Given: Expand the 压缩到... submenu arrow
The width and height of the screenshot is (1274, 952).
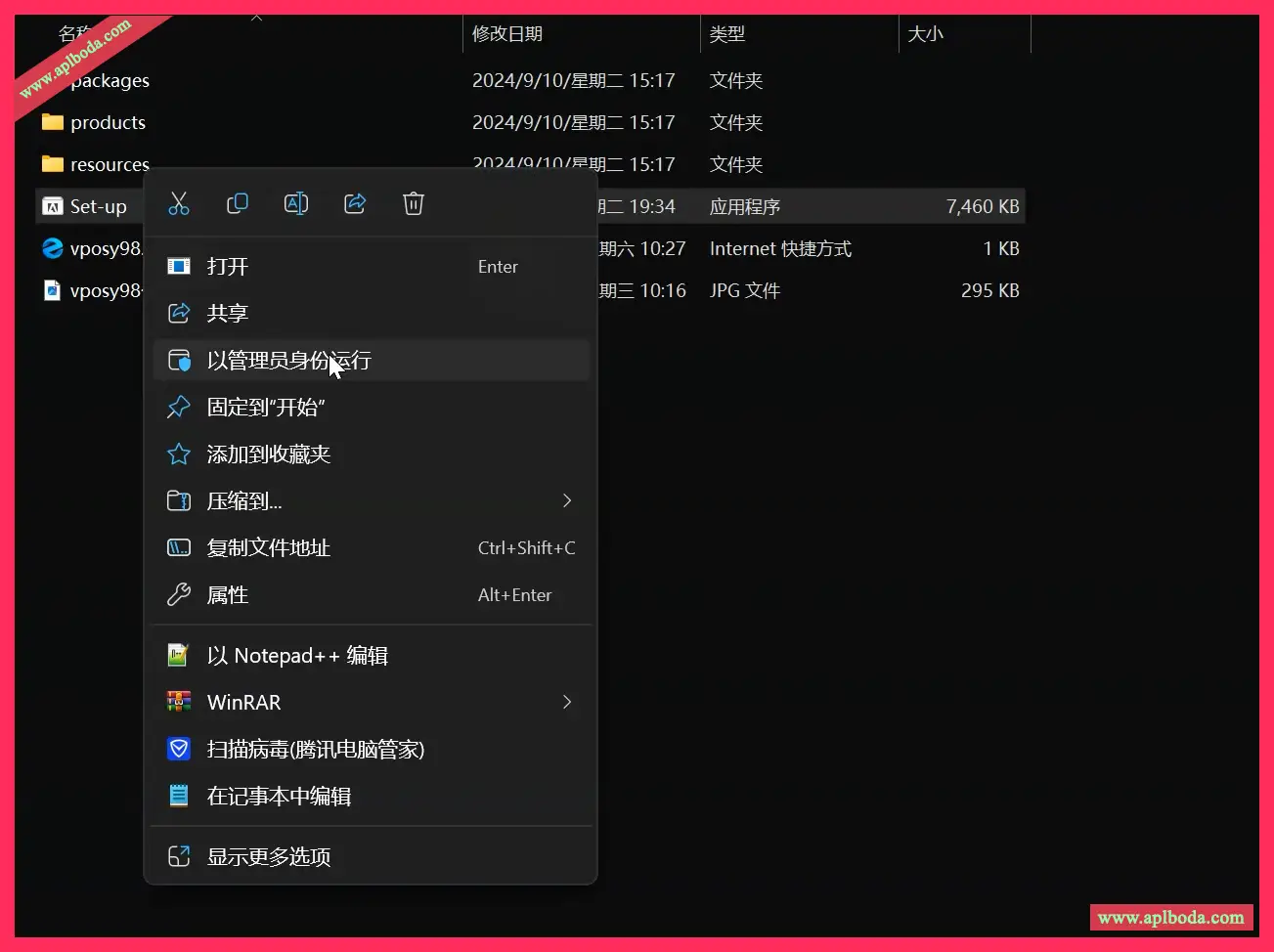Looking at the screenshot, I should (567, 501).
